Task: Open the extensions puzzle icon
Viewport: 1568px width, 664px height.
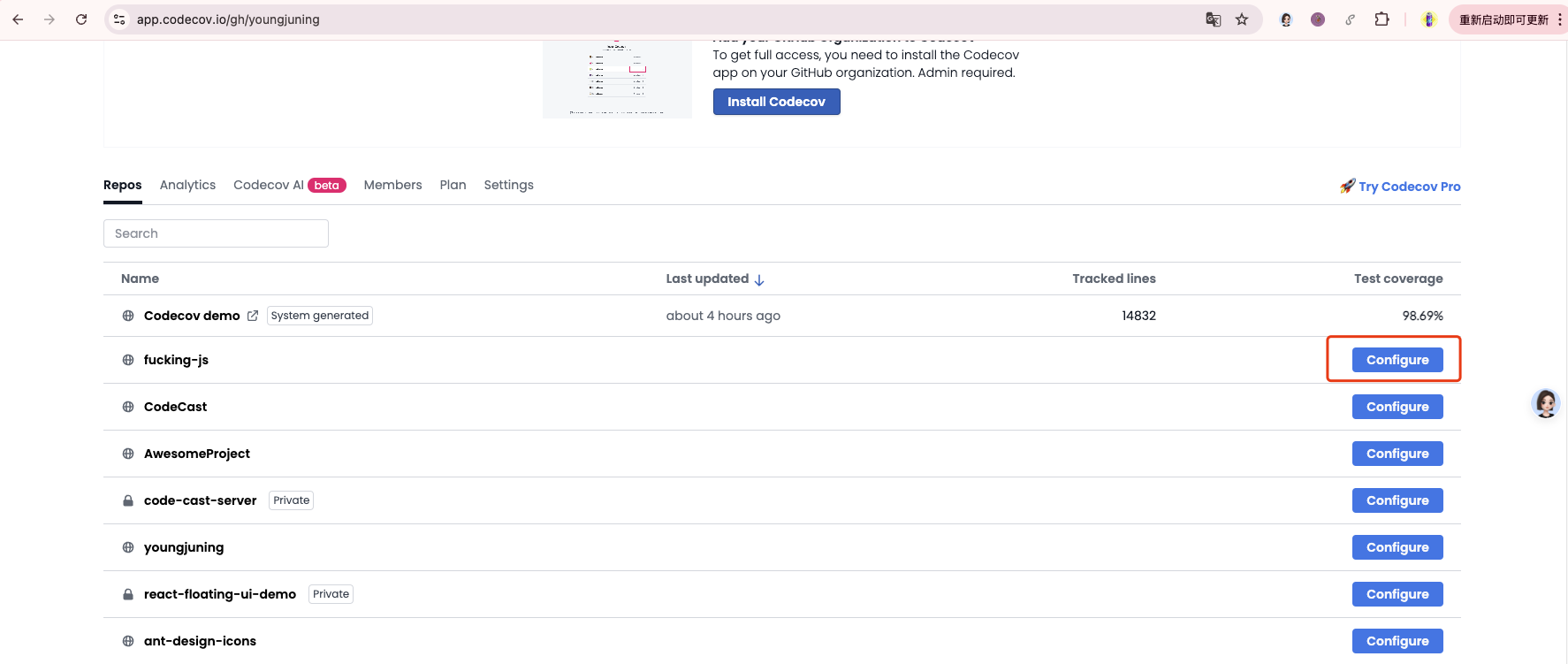Action: 1382,19
